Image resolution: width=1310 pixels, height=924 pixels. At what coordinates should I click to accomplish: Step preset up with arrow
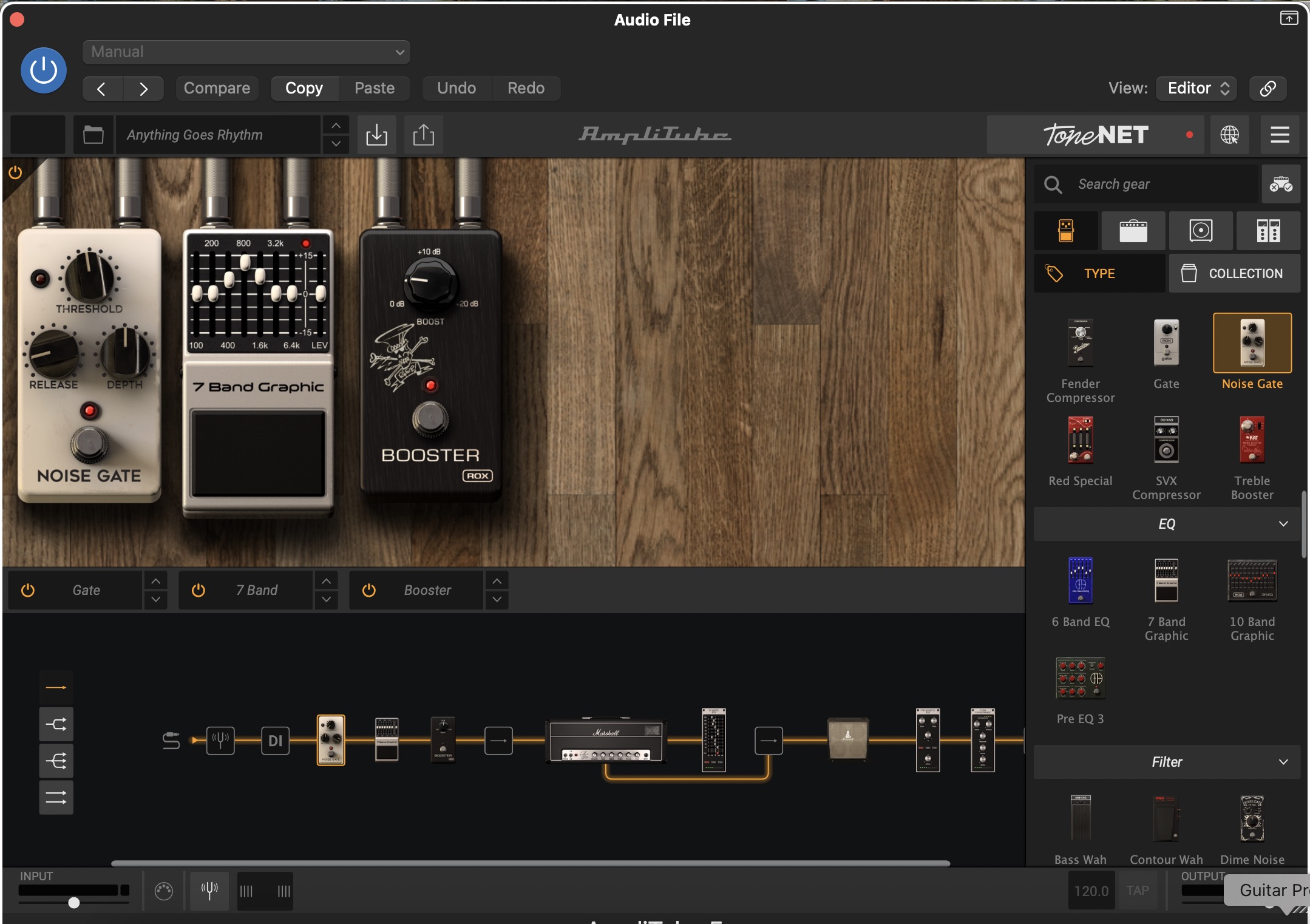[x=336, y=126]
